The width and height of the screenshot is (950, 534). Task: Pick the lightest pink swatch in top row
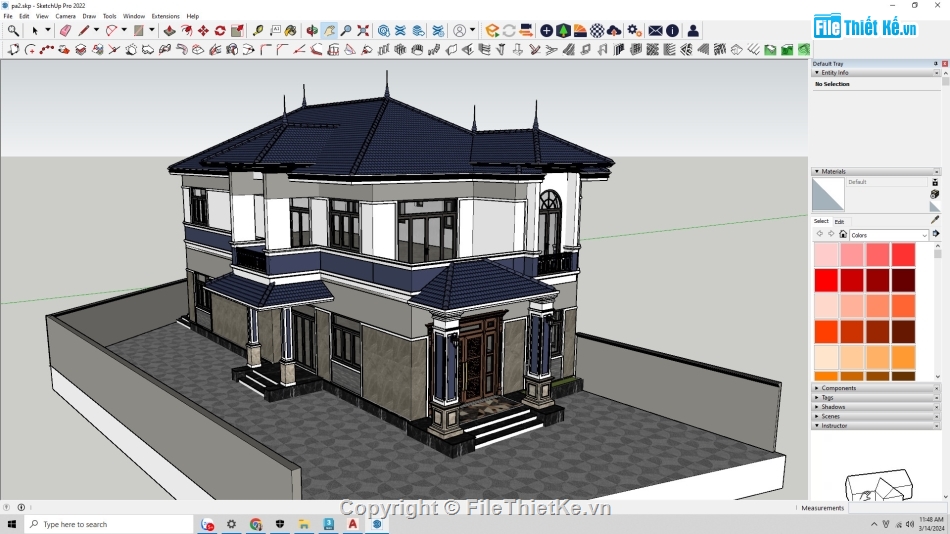click(x=826, y=255)
